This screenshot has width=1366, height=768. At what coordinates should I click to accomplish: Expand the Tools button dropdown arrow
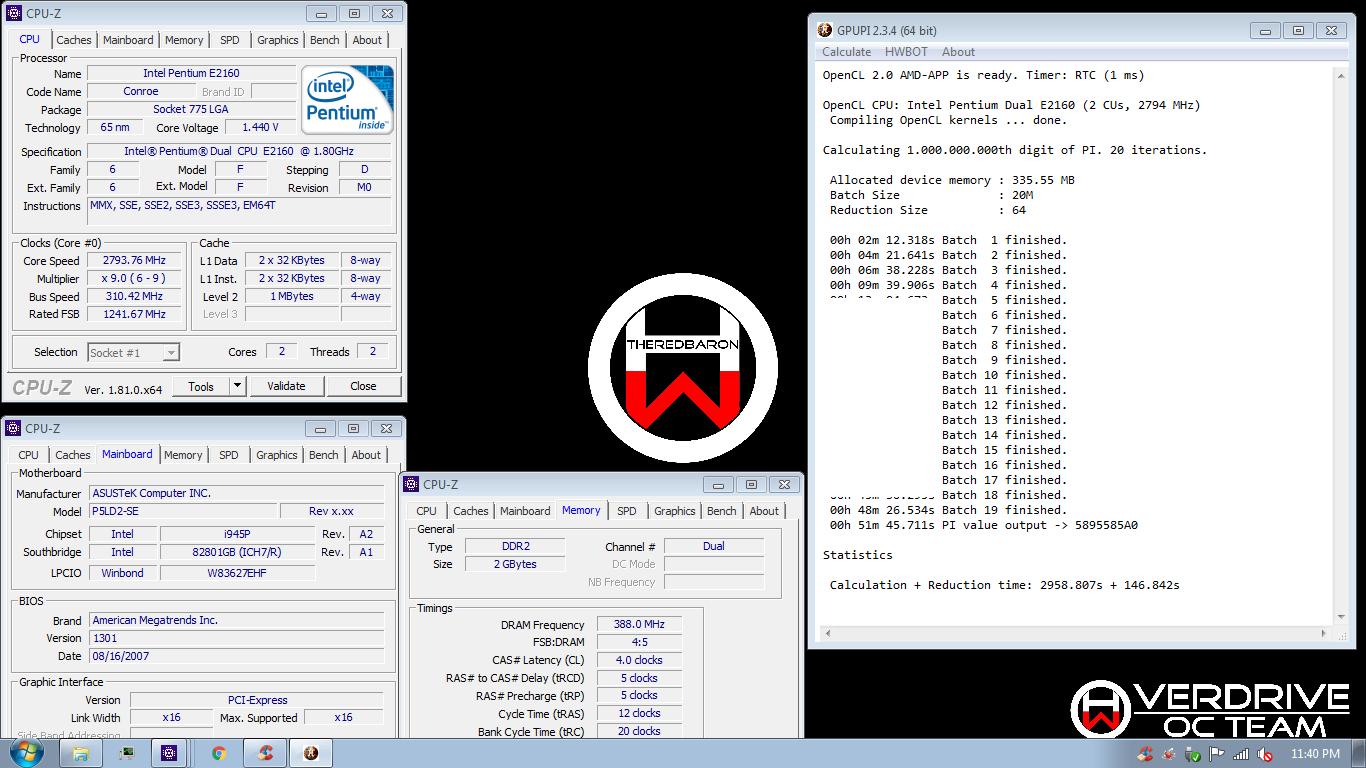237,386
